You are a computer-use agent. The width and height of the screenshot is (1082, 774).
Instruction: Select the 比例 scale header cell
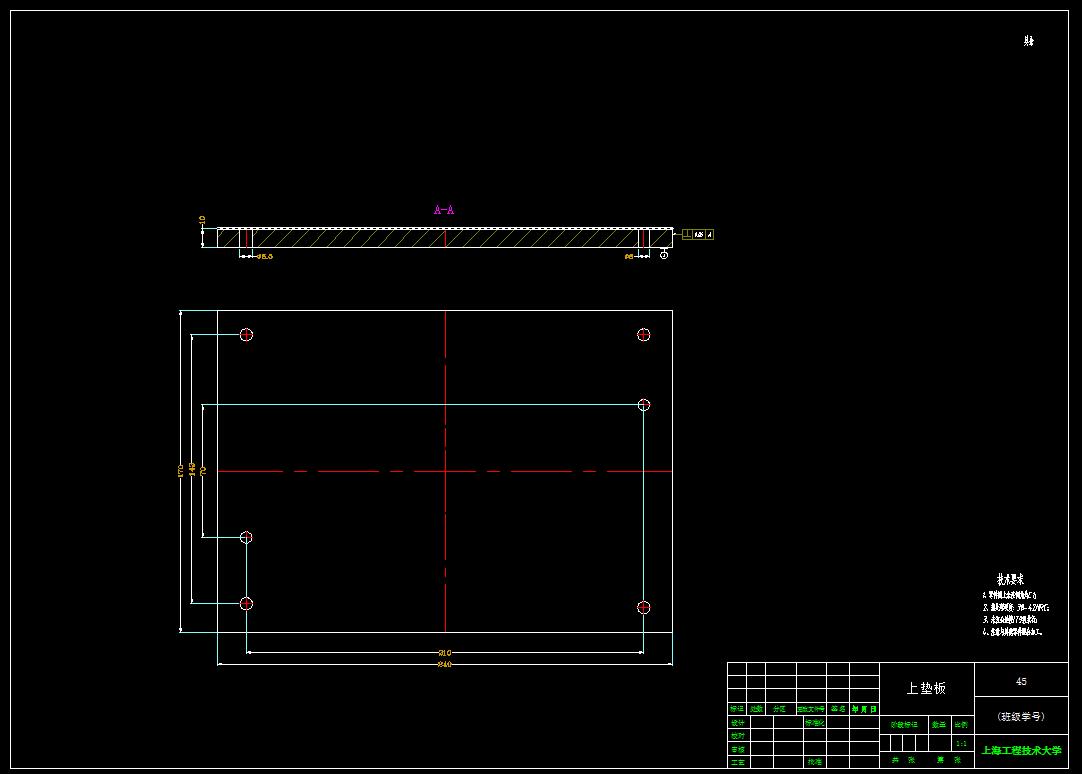[962, 724]
